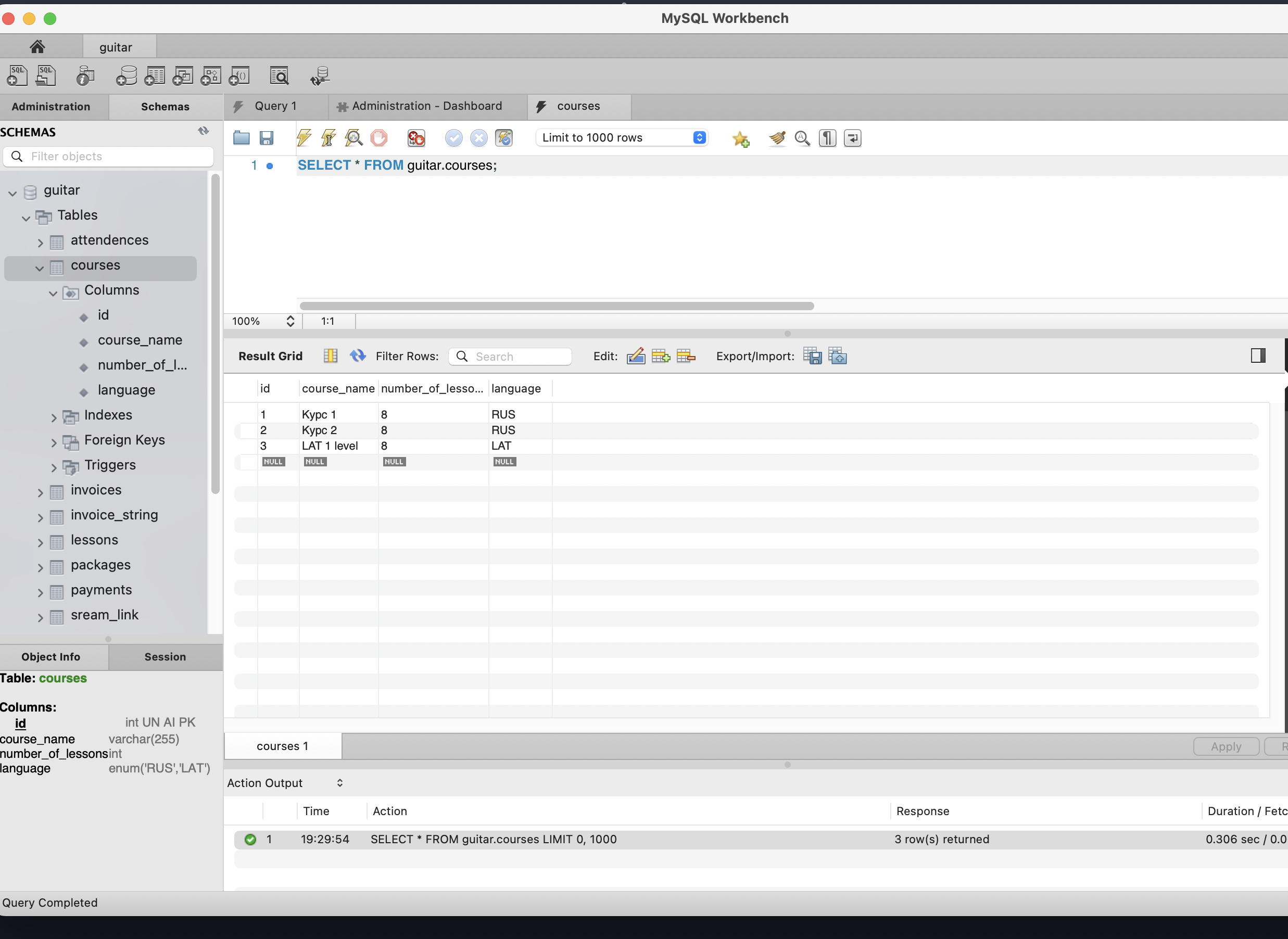
Task: Toggle invisible characters display in the editor
Action: tap(827, 137)
